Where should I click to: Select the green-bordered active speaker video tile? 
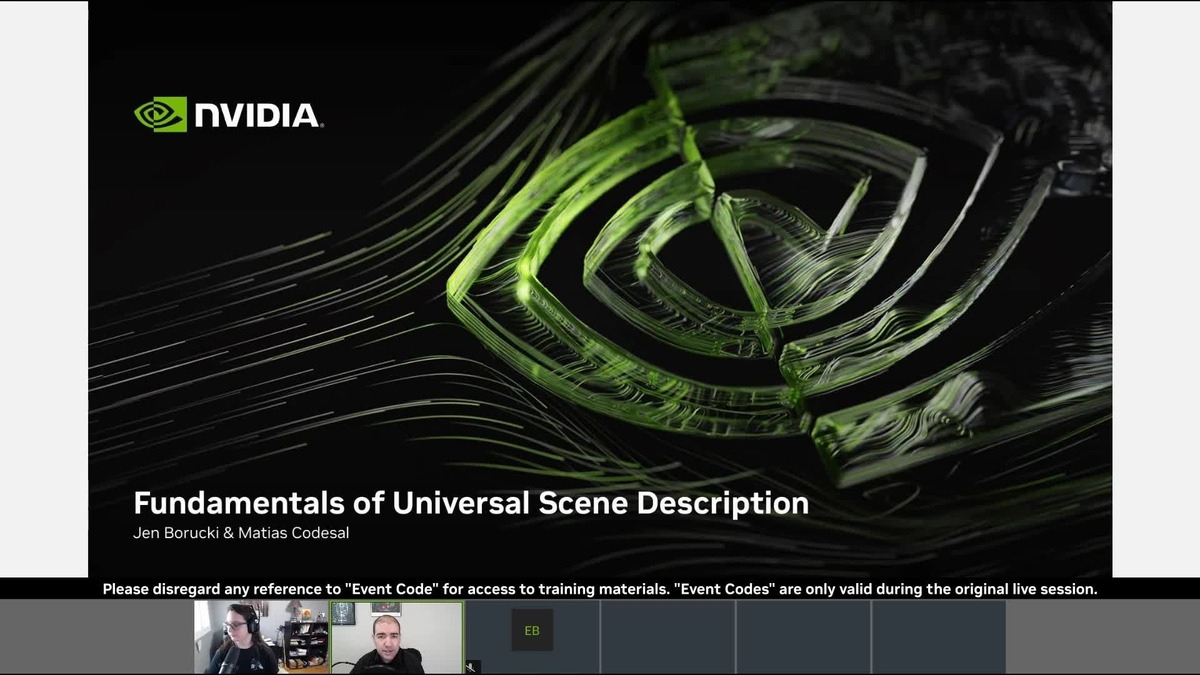pos(397,637)
